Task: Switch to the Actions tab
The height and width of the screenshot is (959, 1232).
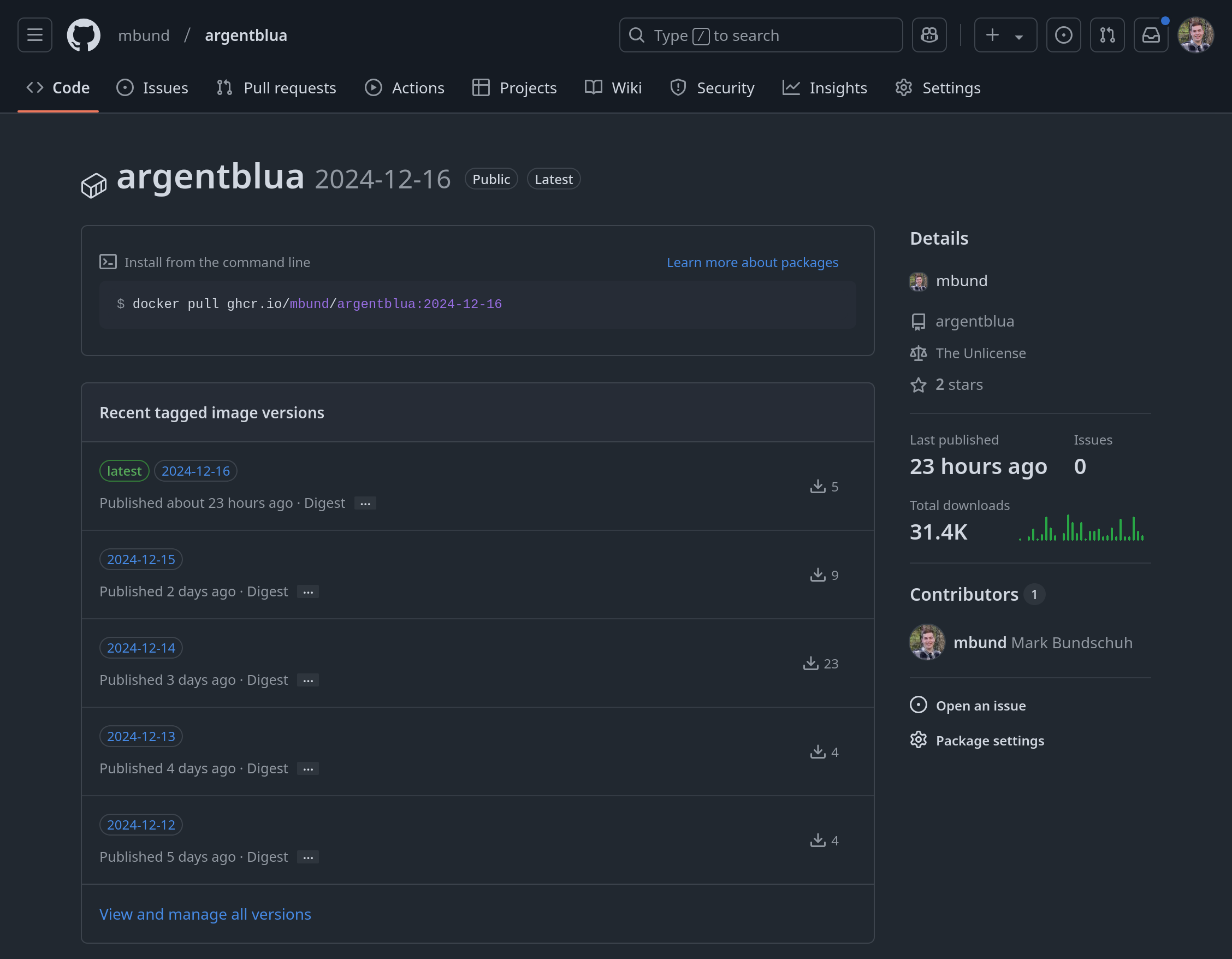Action: click(x=405, y=88)
